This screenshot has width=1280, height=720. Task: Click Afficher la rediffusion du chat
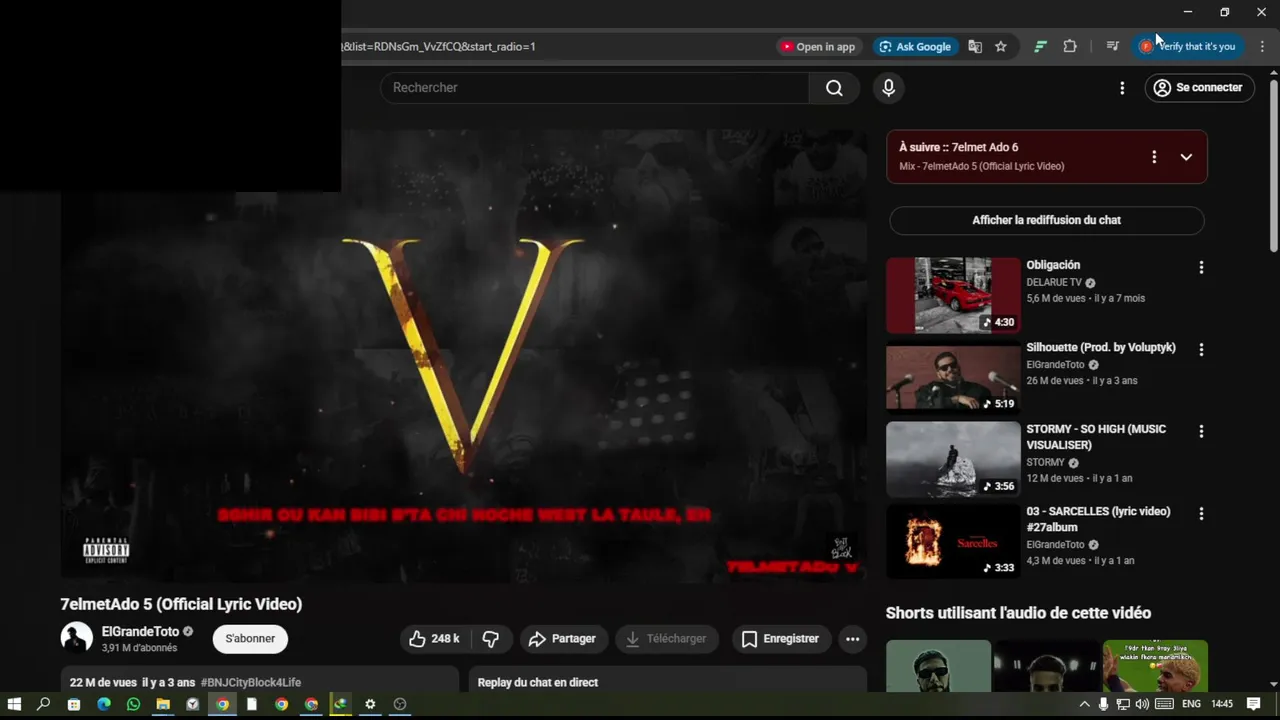point(1046,220)
